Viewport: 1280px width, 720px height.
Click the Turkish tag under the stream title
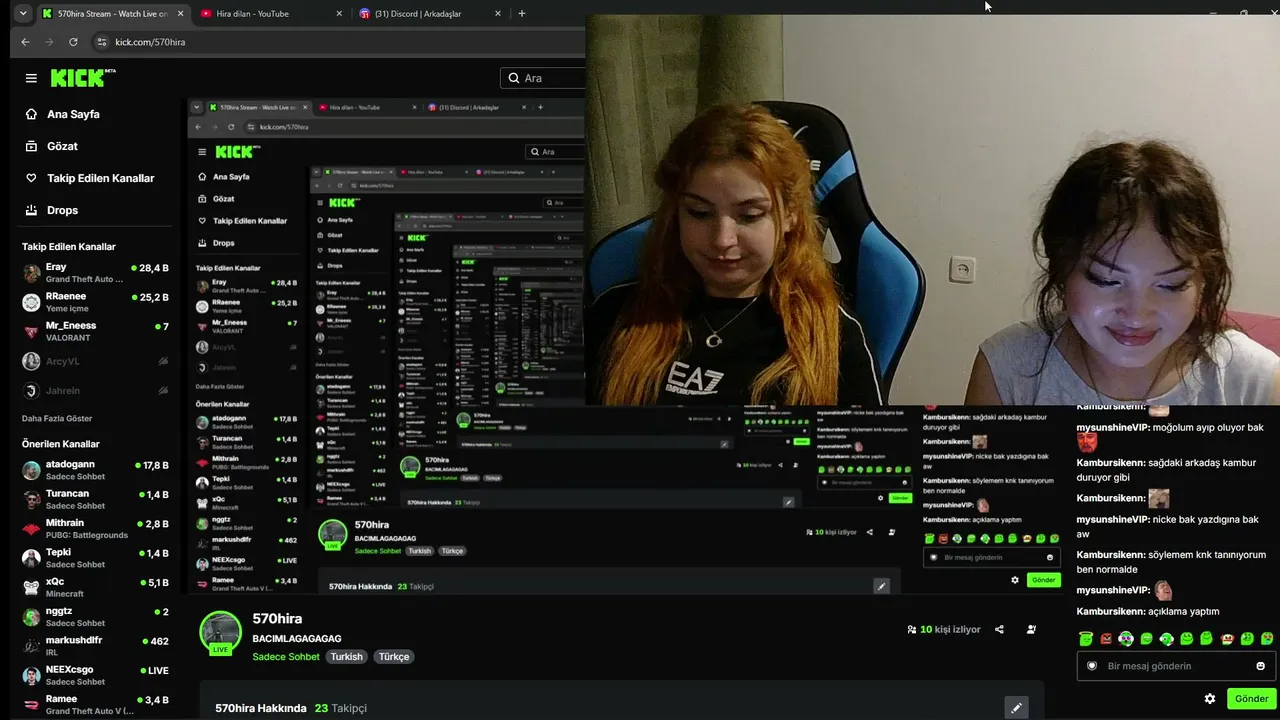pyautogui.click(x=347, y=657)
